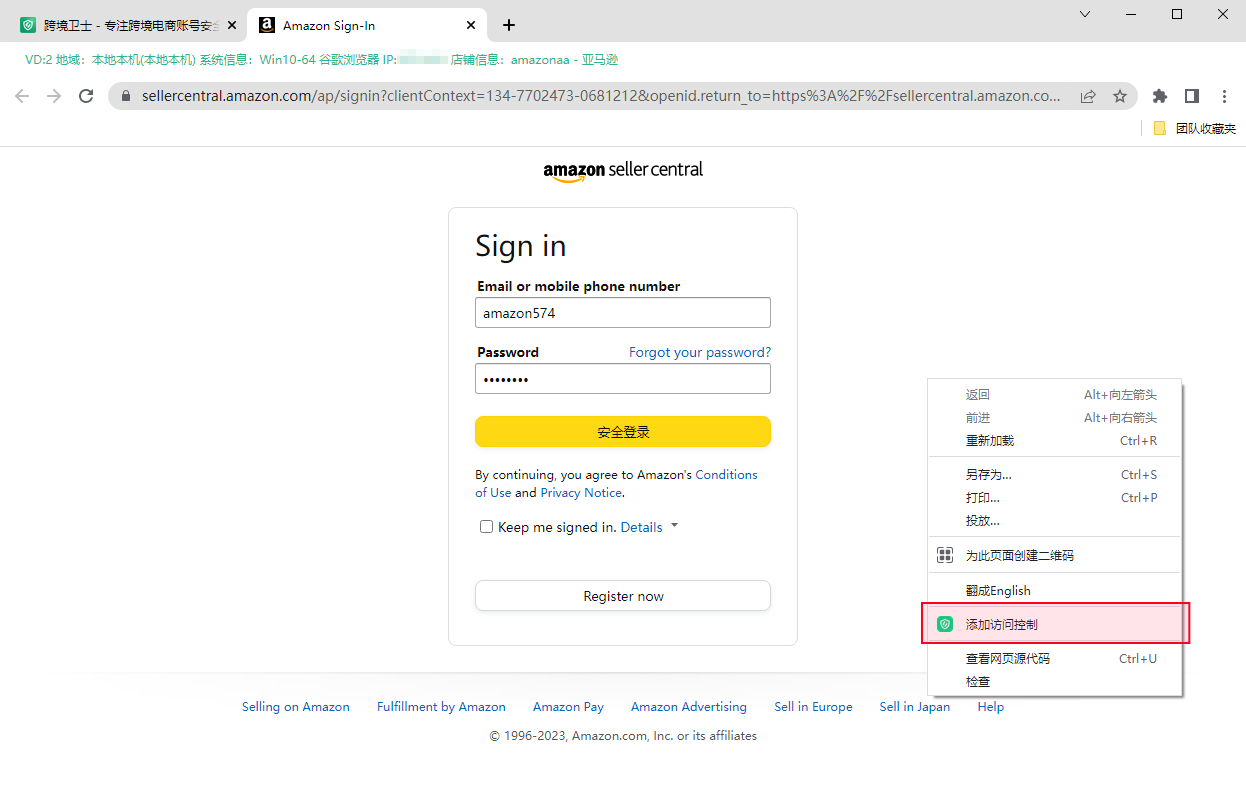Open the Privacy Notice link
This screenshot has height=787, width=1246.
(x=581, y=493)
